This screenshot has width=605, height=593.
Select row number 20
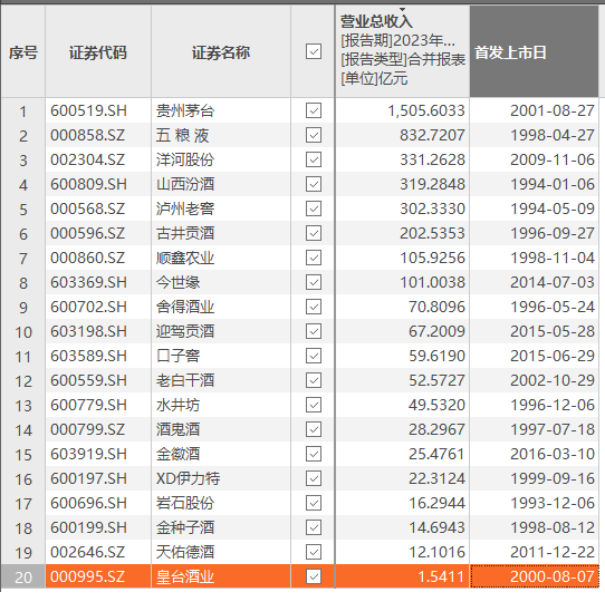(23, 577)
